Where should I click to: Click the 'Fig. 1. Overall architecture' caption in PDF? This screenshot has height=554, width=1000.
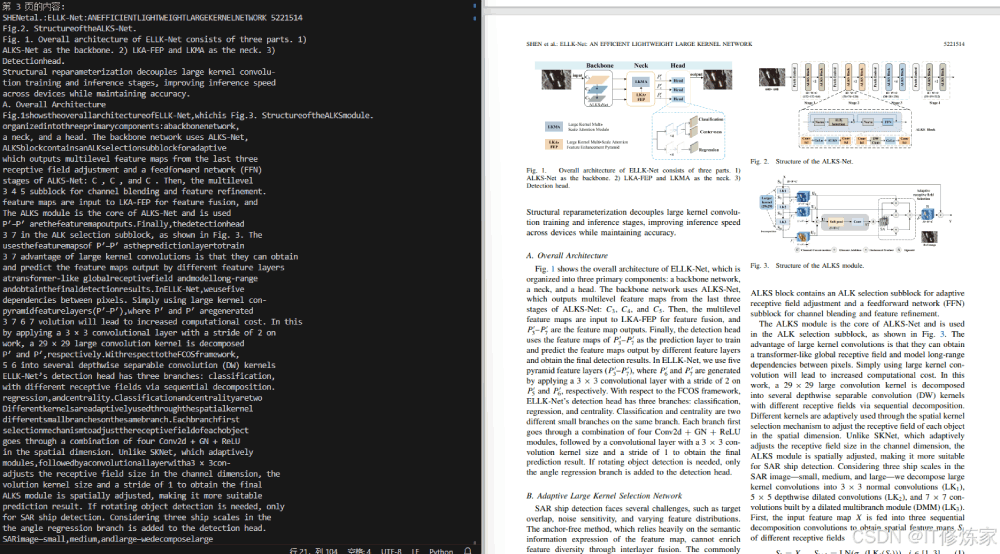633,178
